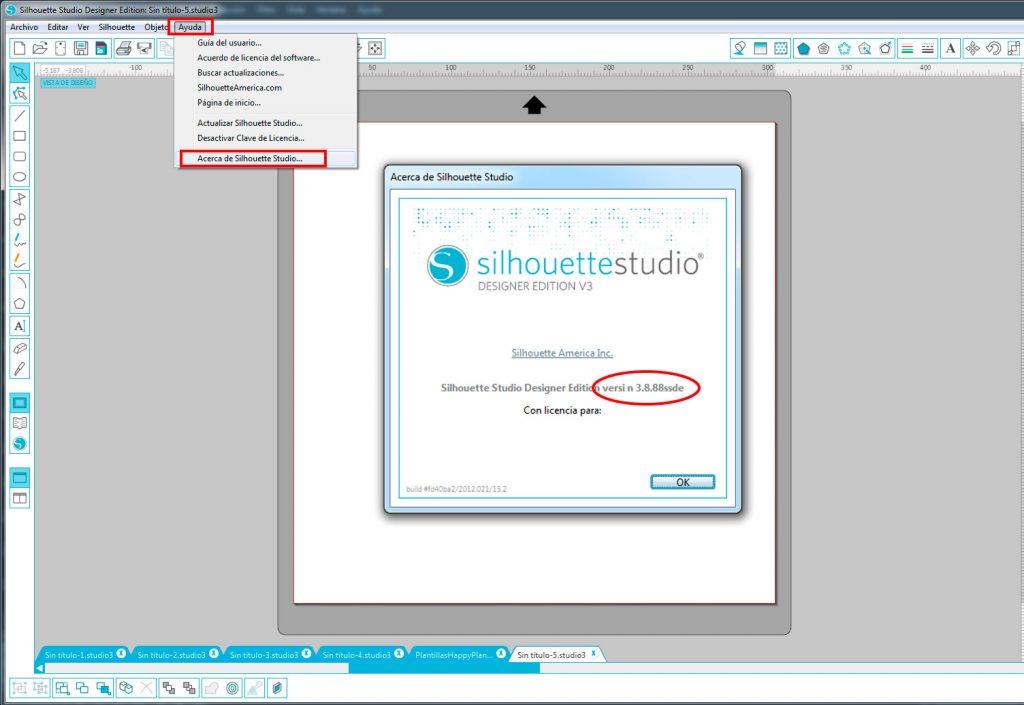
Task: Choose the Select arrow tool
Action: coord(20,72)
